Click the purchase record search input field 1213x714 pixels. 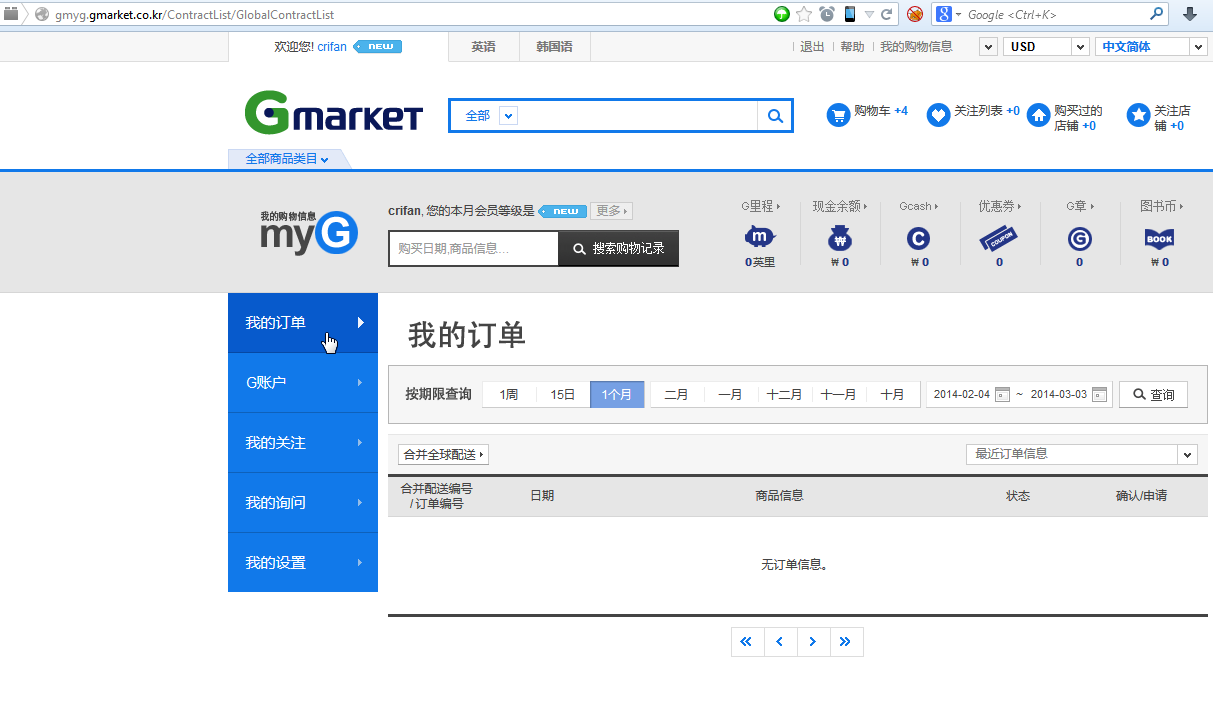(x=473, y=248)
